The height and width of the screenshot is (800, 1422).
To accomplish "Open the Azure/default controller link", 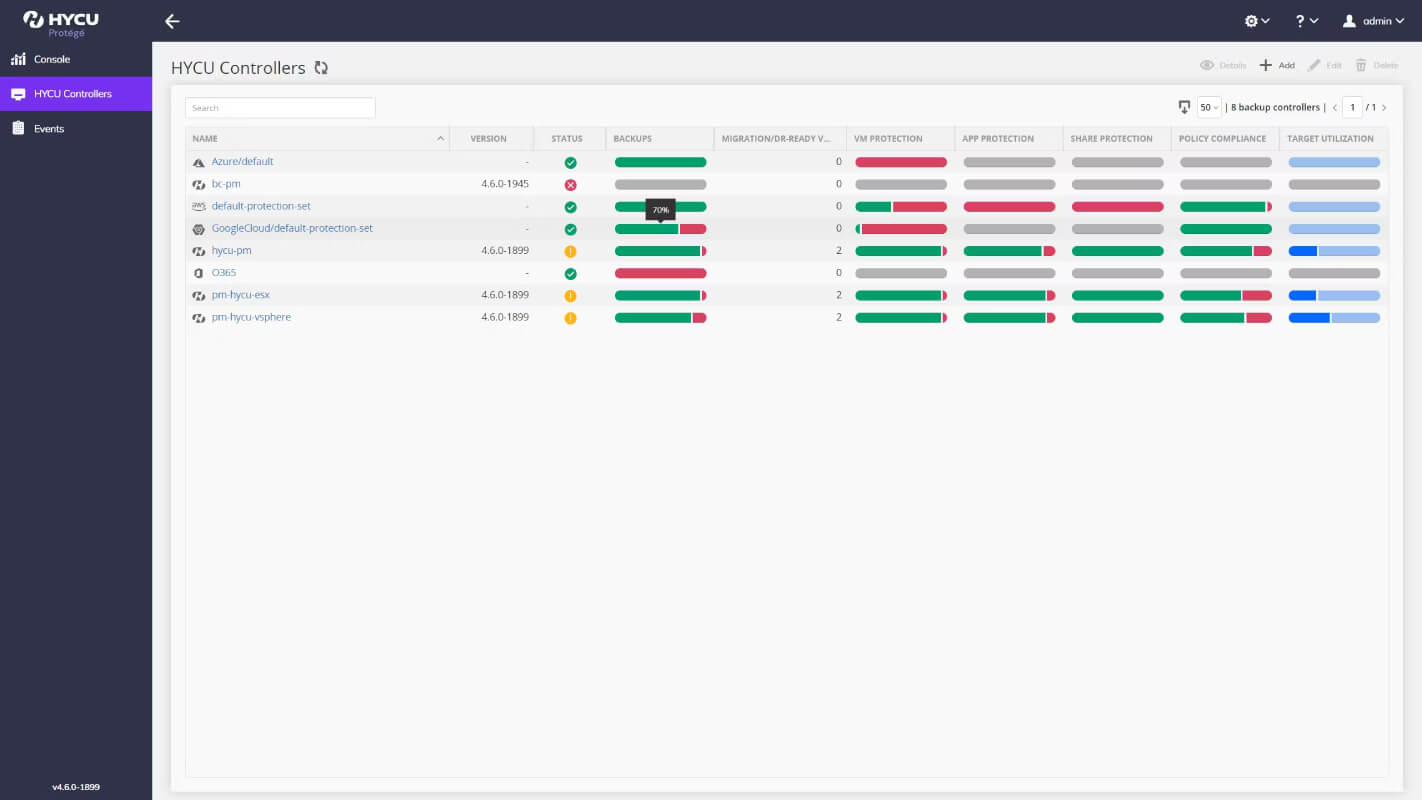I will coord(242,161).
